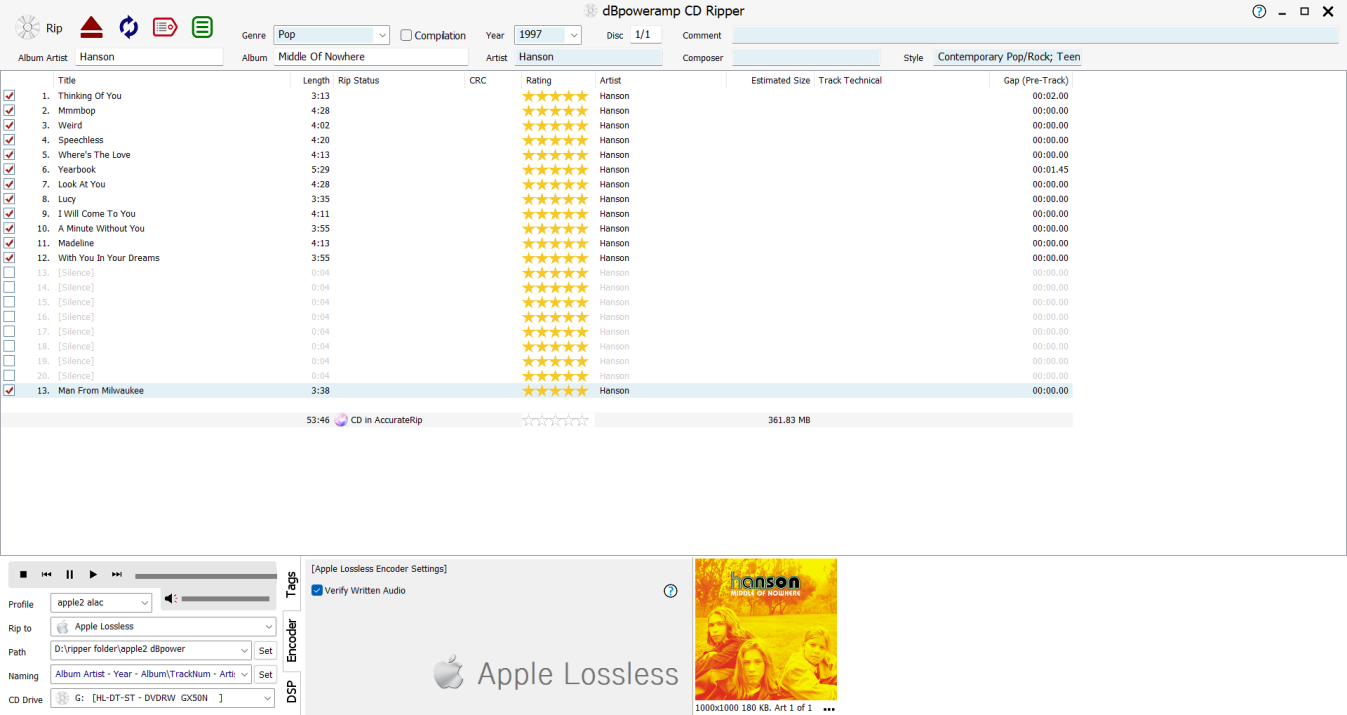Image resolution: width=1347 pixels, height=715 pixels.
Task: Click the Disc number field
Action: (645, 35)
